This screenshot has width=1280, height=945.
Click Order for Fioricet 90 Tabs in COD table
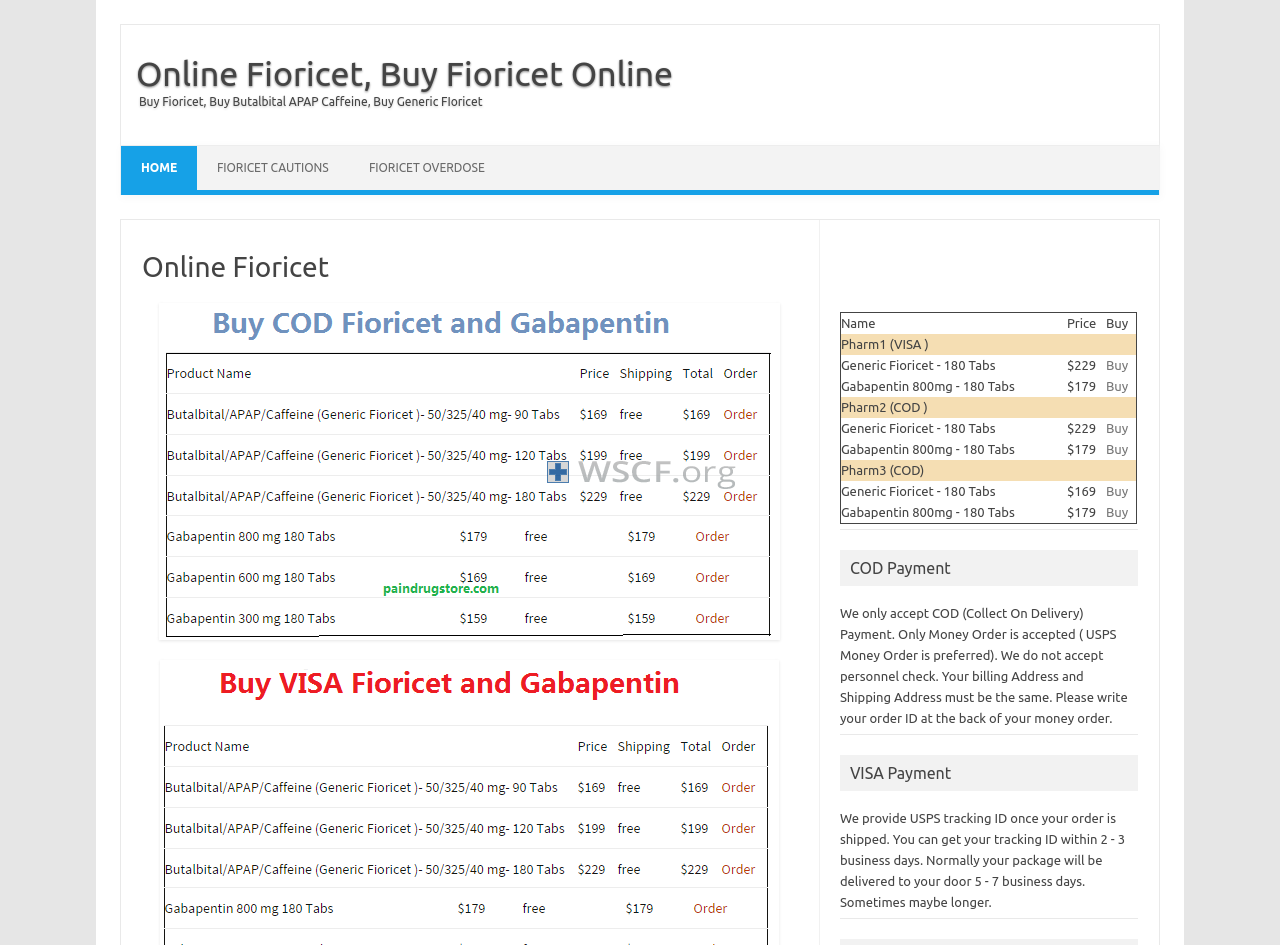tap(740, 414)
